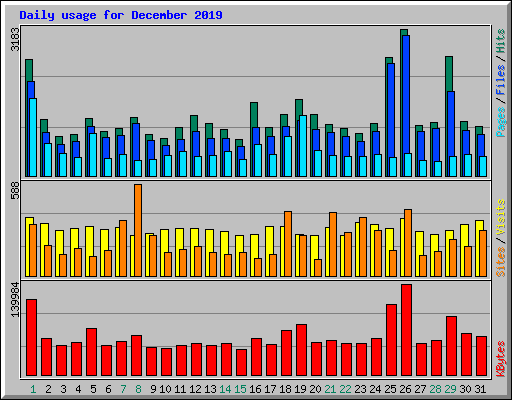Screen dimensions: 512x400
Task: Click day label 15 on the x-axis
Action: (240, 389)
